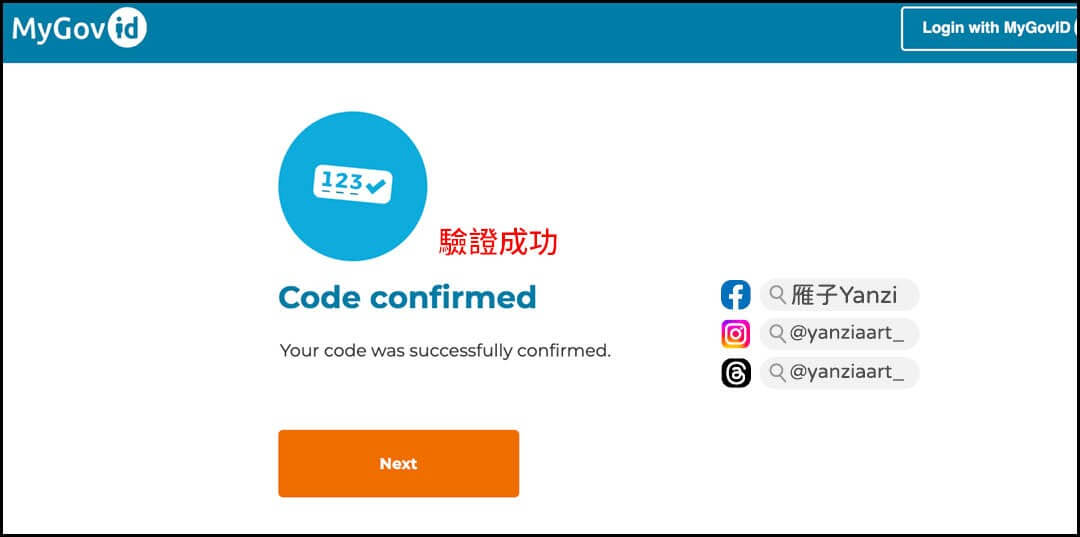The height and width of the screenshot is (537, 1080).
Task: Click the MyGovID logo in header
Action: coord(79,28)
